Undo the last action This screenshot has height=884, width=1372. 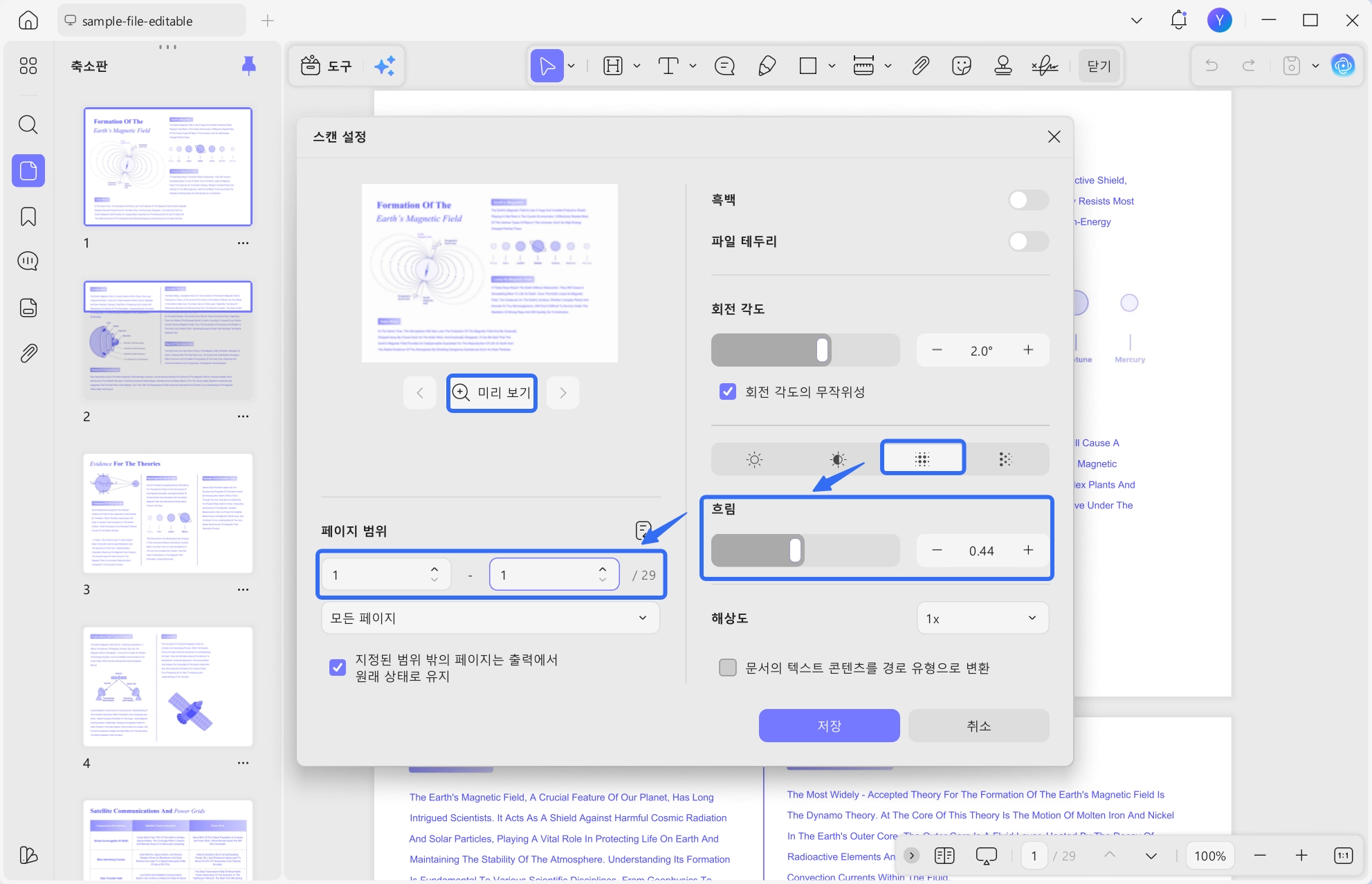click(x=1211, y=66)
